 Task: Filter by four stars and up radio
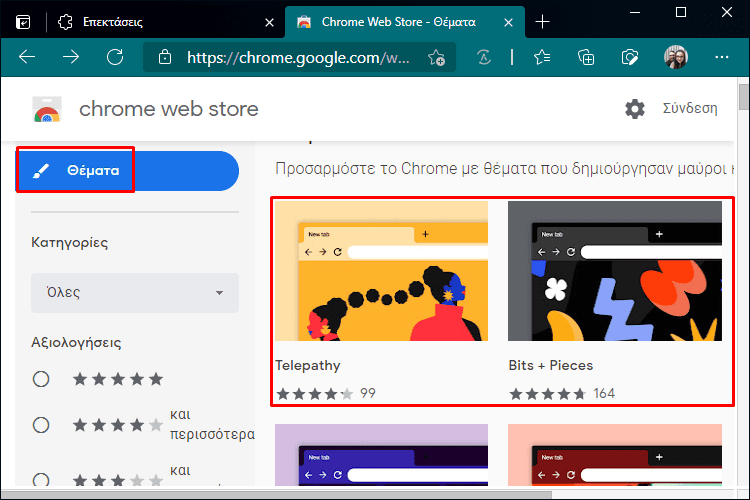41,425
